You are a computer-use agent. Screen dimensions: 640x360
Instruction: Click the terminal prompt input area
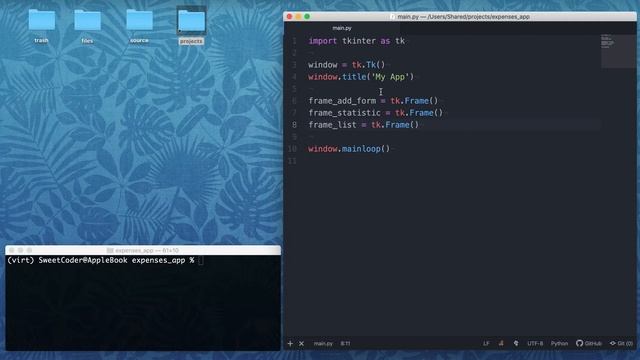[x=200, y=260]
